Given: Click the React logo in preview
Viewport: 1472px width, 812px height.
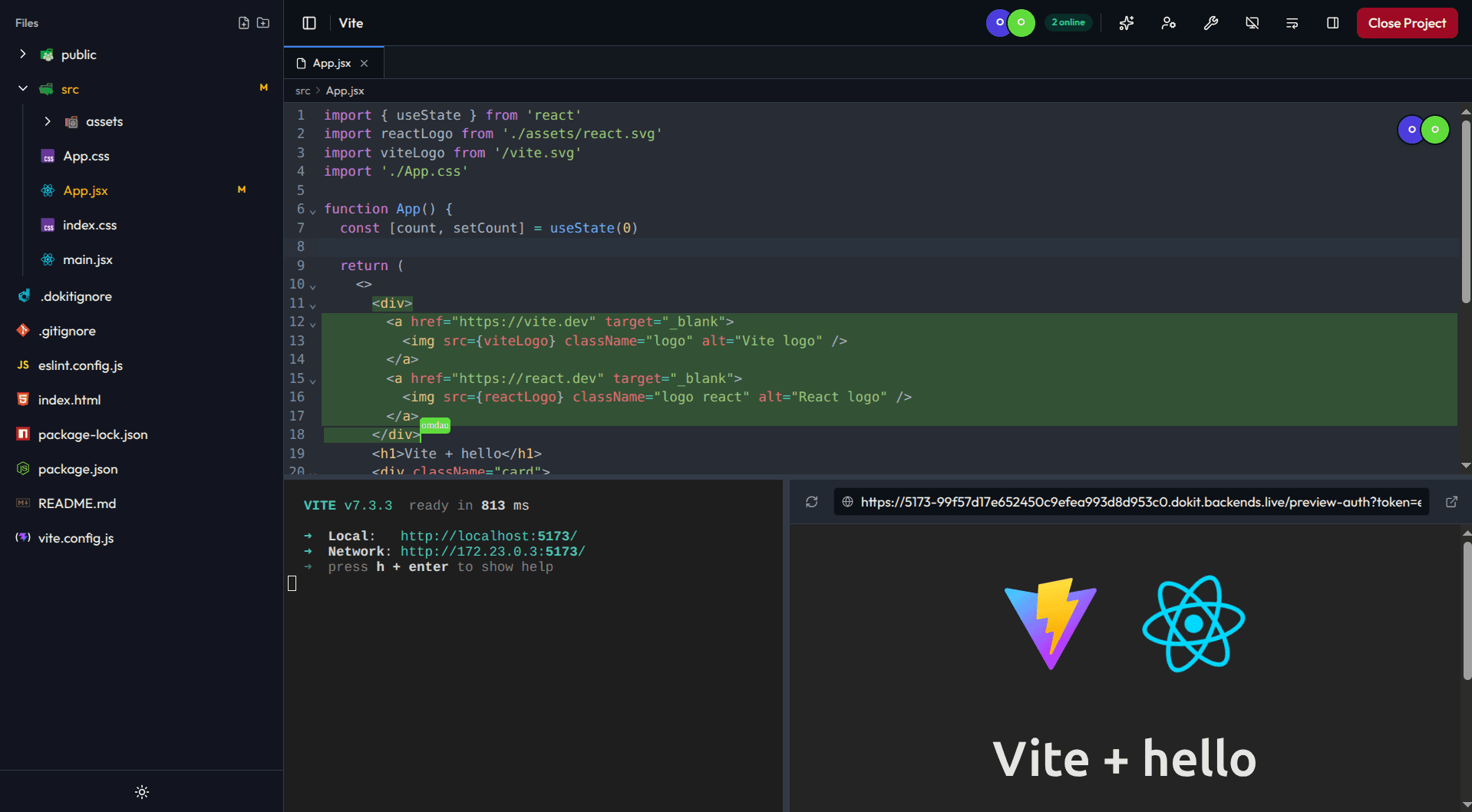Looking at the screenshot, I should tap(1193, 624).
